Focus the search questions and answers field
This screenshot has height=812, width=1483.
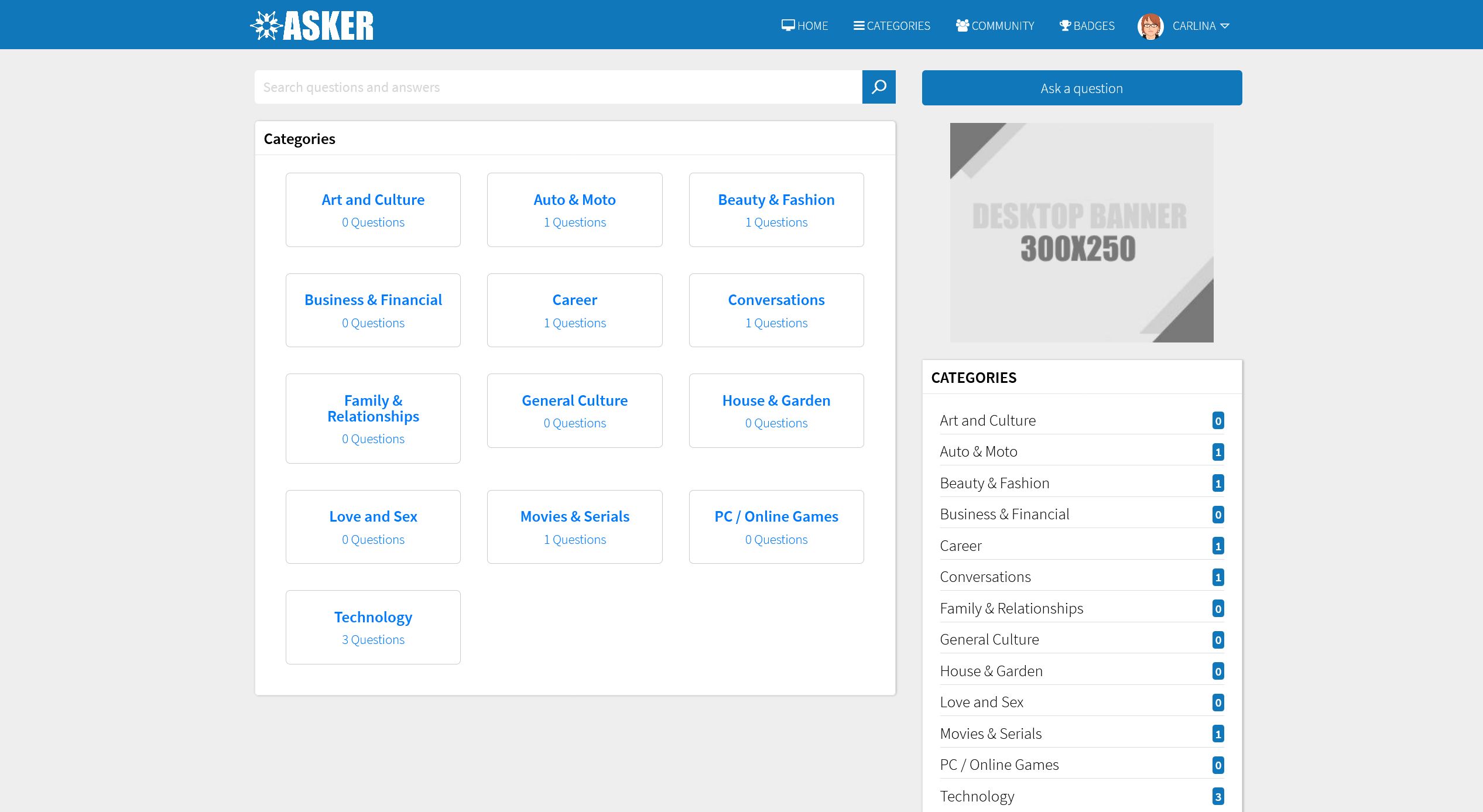pos(558,87)
